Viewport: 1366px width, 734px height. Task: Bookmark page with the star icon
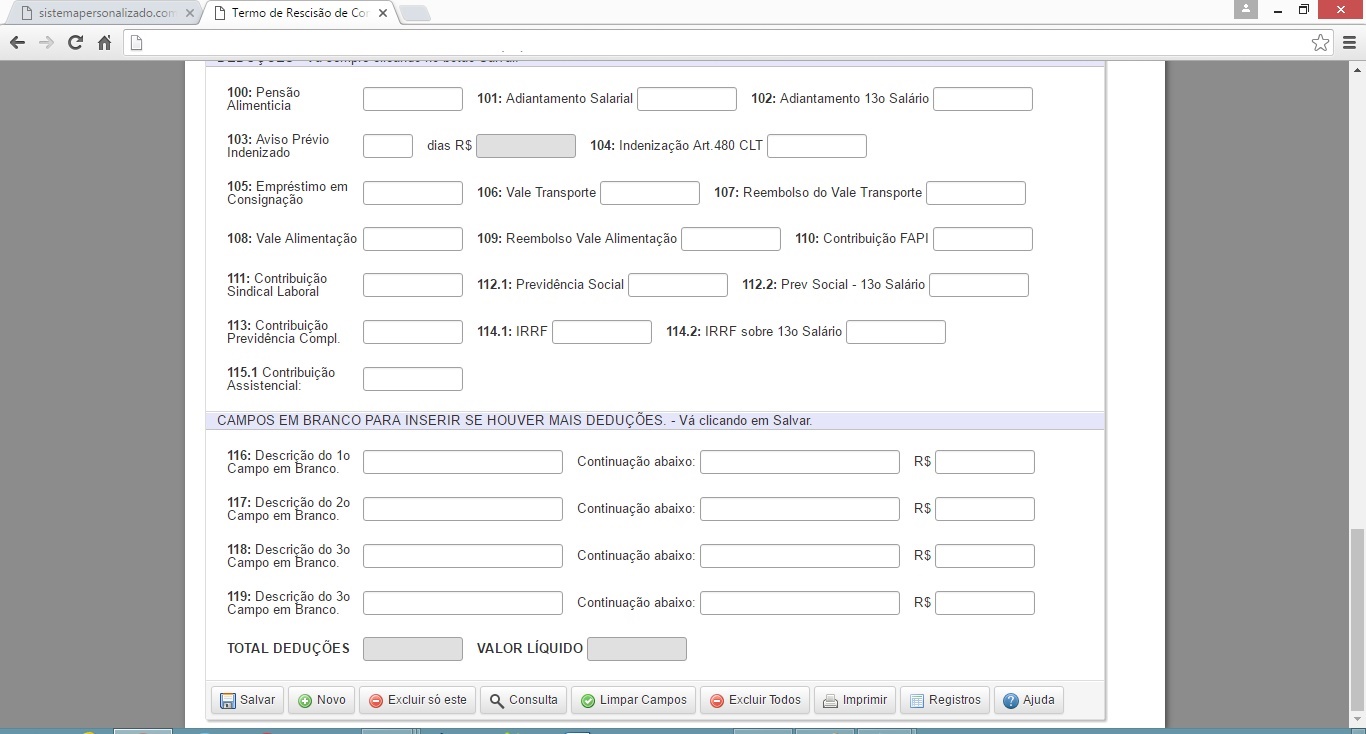(1320, 43)
